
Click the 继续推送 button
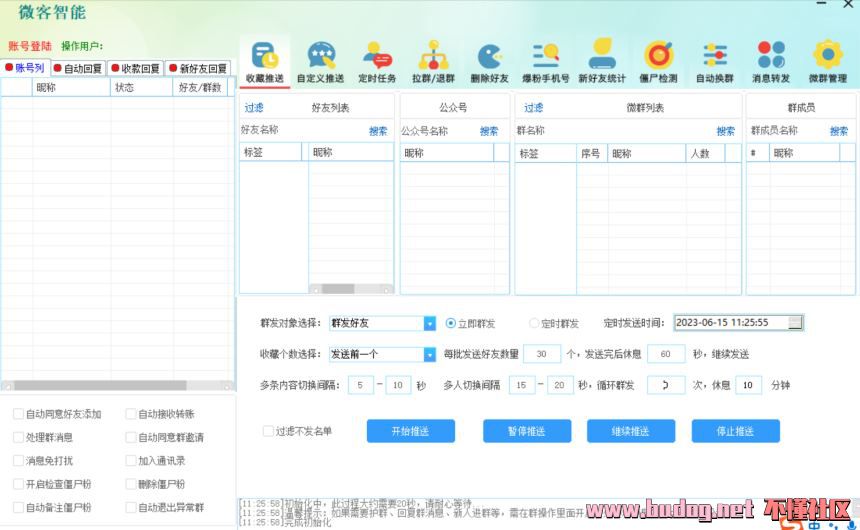[x=631, y=431]
